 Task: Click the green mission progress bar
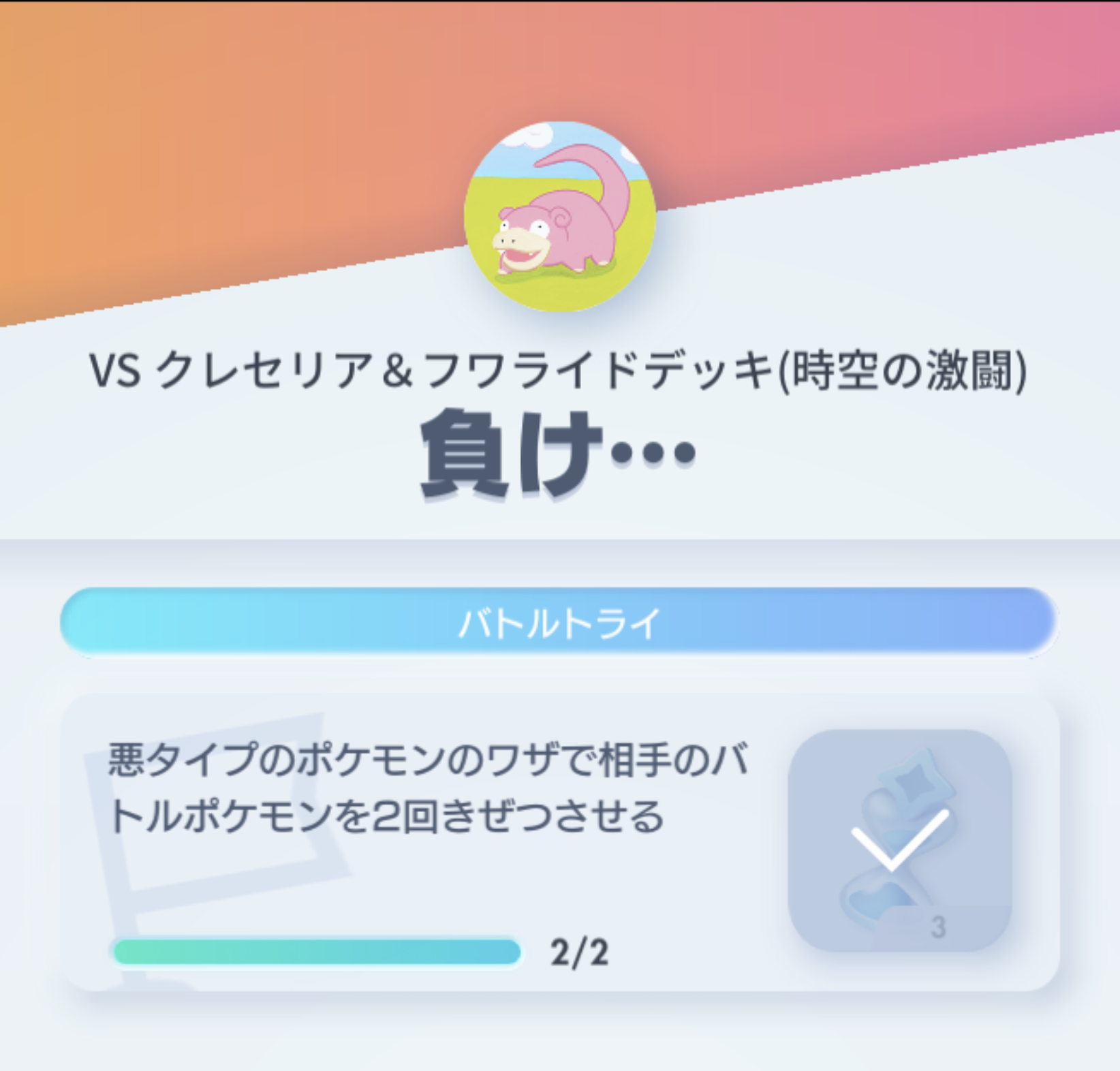317,952
